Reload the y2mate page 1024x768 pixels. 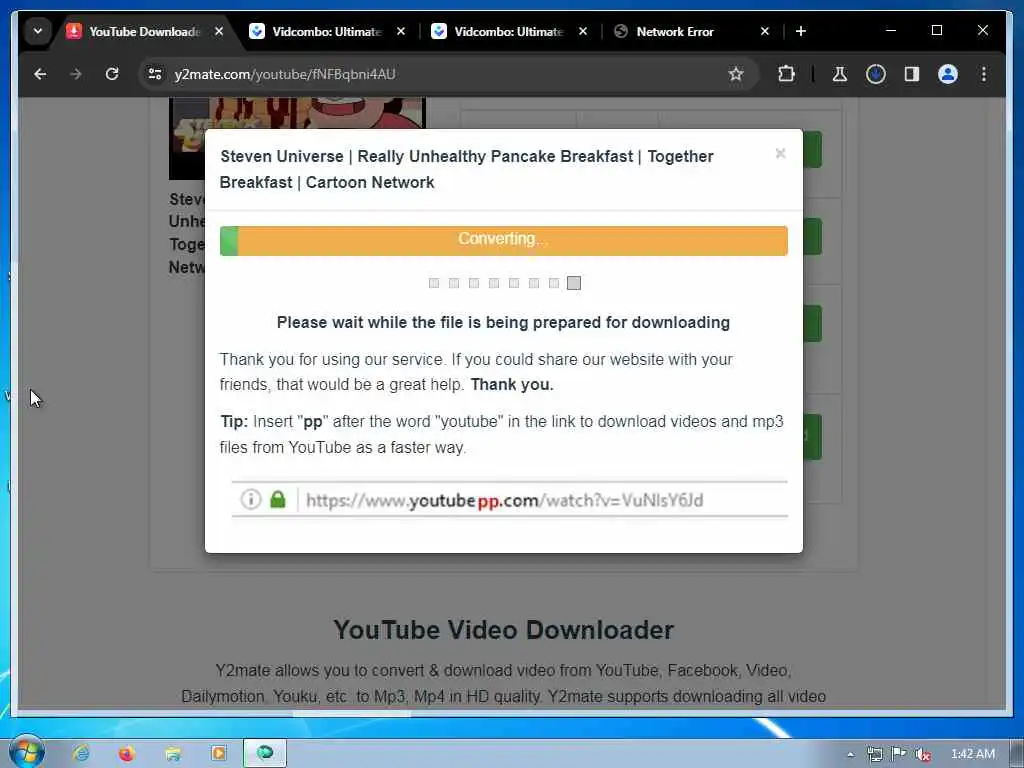112,74
